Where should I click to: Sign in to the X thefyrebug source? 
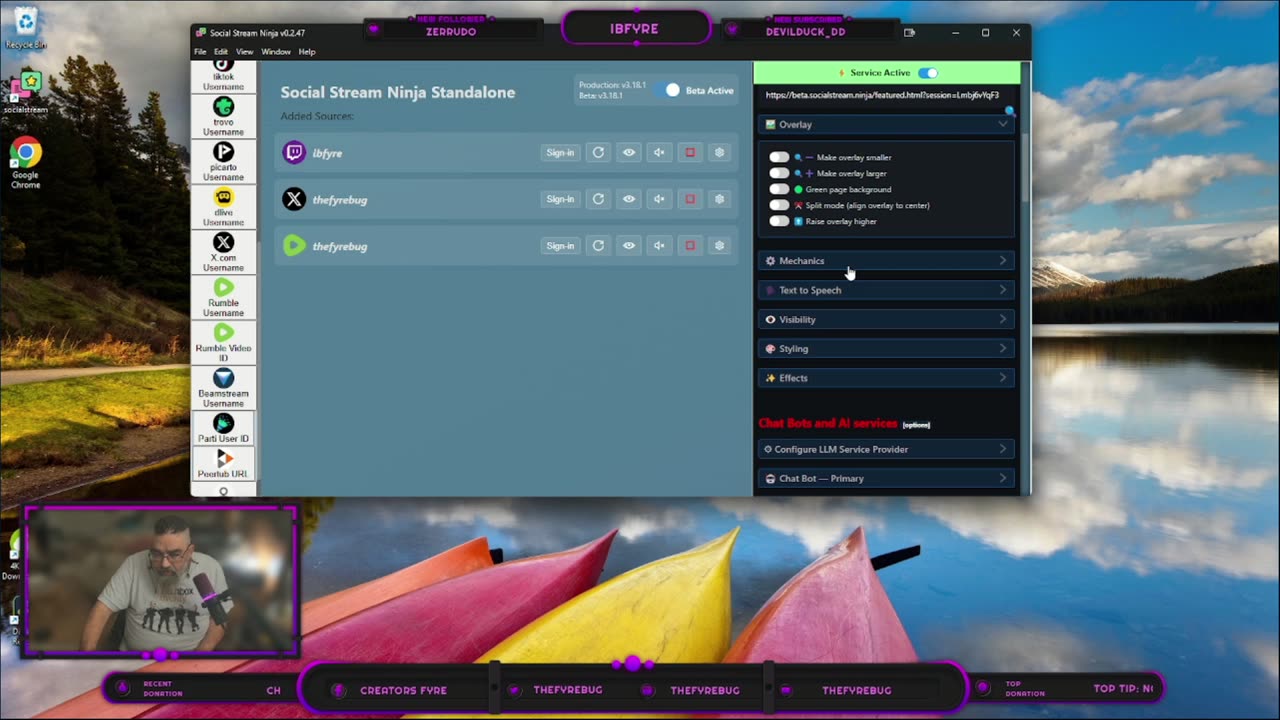(x=560, y=199)
